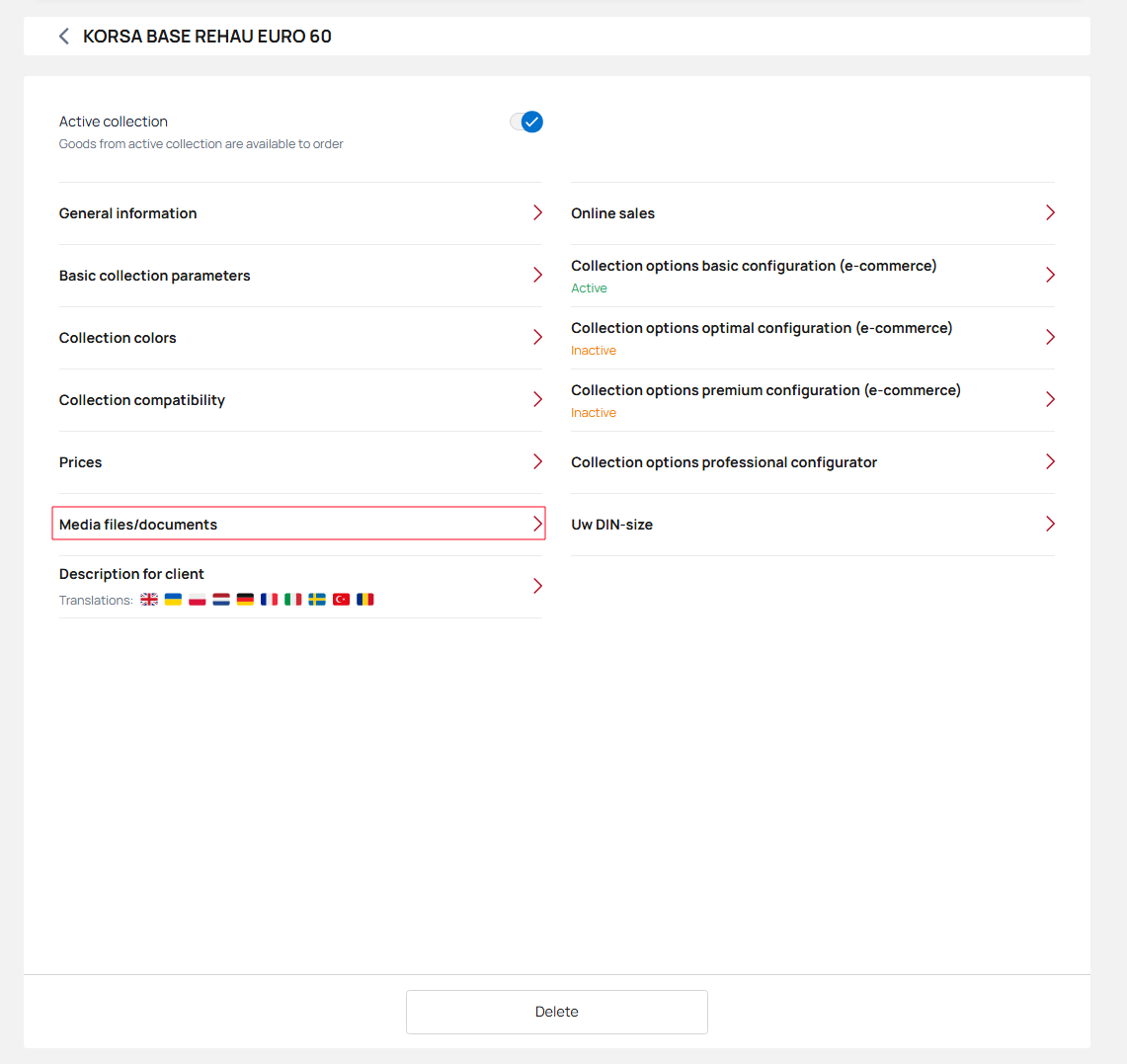Viewport: 1127px width, 1064px height.
Task: Open Basic collection parameters
Action: [x=300, y=276]
